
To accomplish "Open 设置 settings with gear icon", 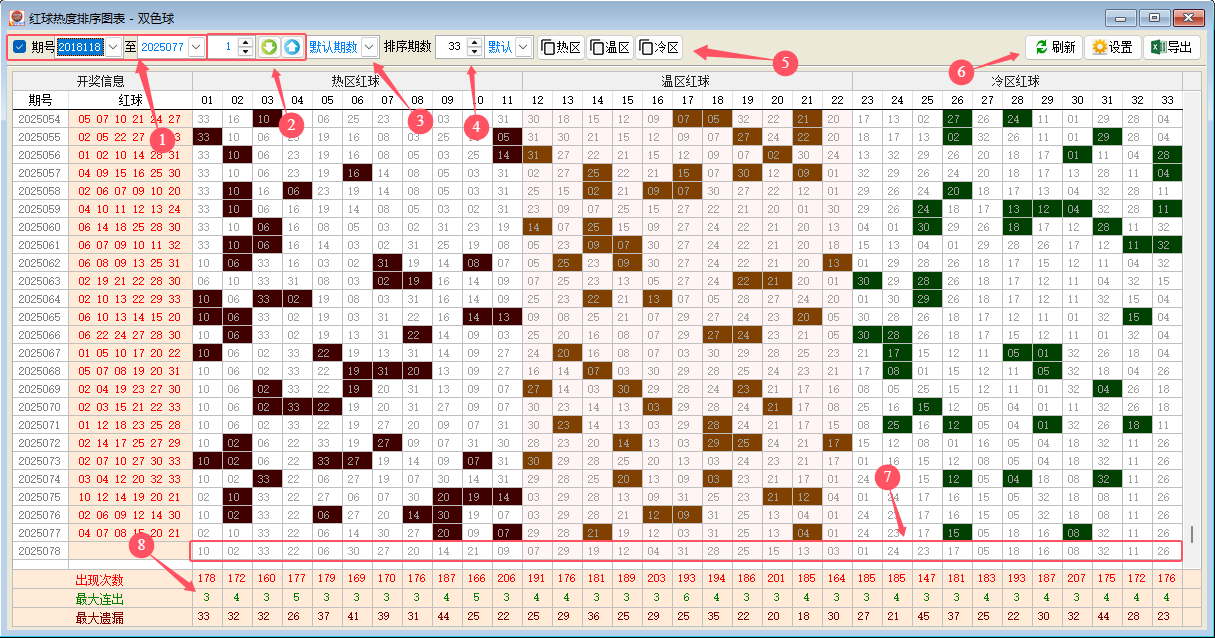I will 1111,47.
